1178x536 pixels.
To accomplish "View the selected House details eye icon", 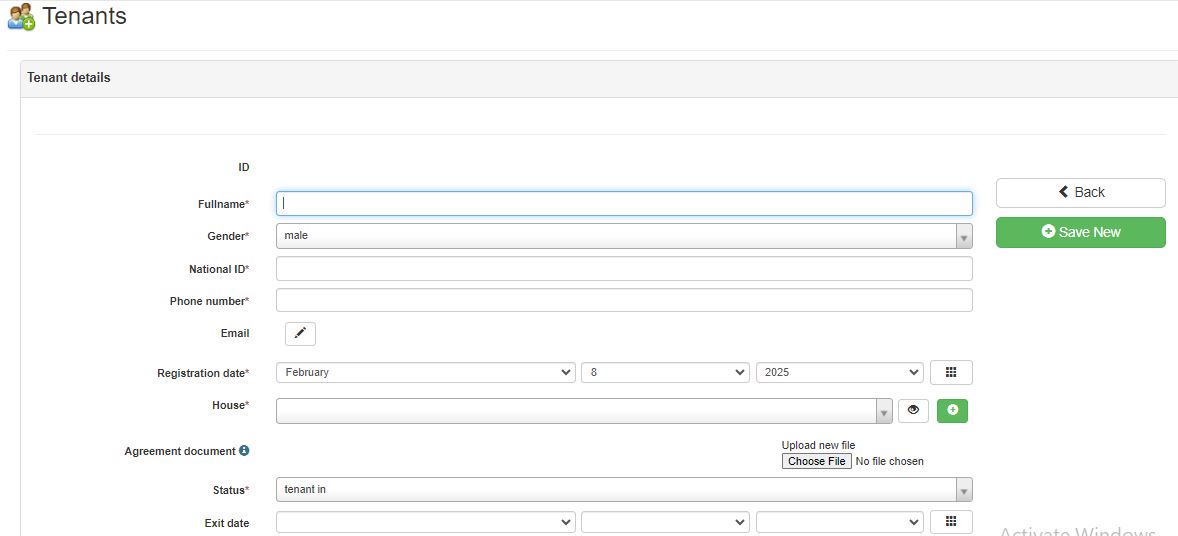I will click(x=913, y=410).
